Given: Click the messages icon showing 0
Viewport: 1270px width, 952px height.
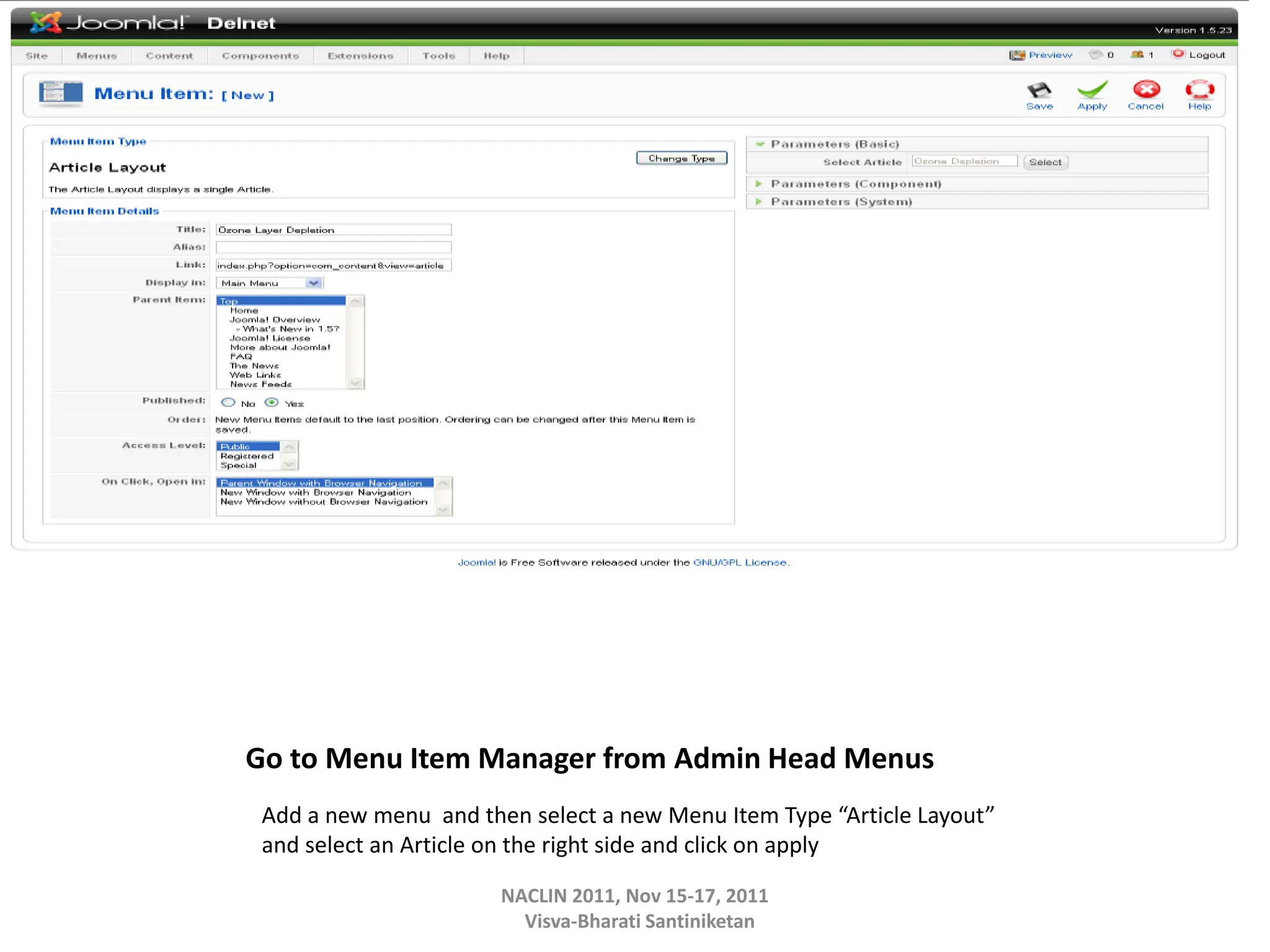Looking at the screenshot, I should click(x=1096, y=55).
